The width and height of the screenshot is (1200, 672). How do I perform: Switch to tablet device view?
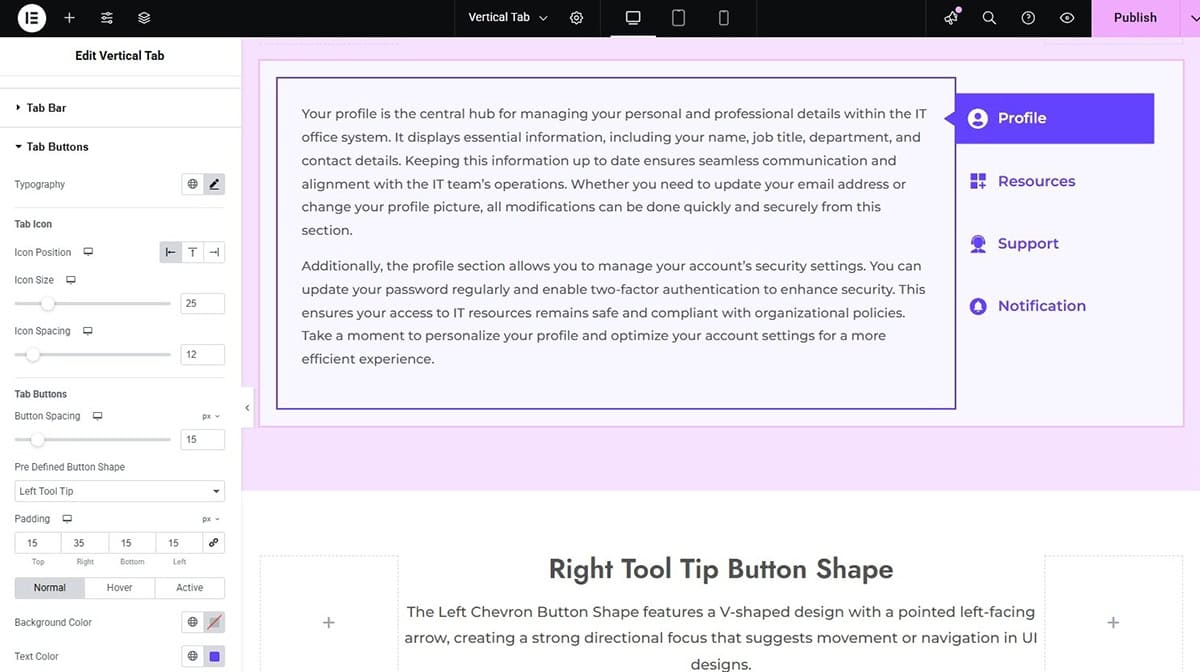(678, 18)
